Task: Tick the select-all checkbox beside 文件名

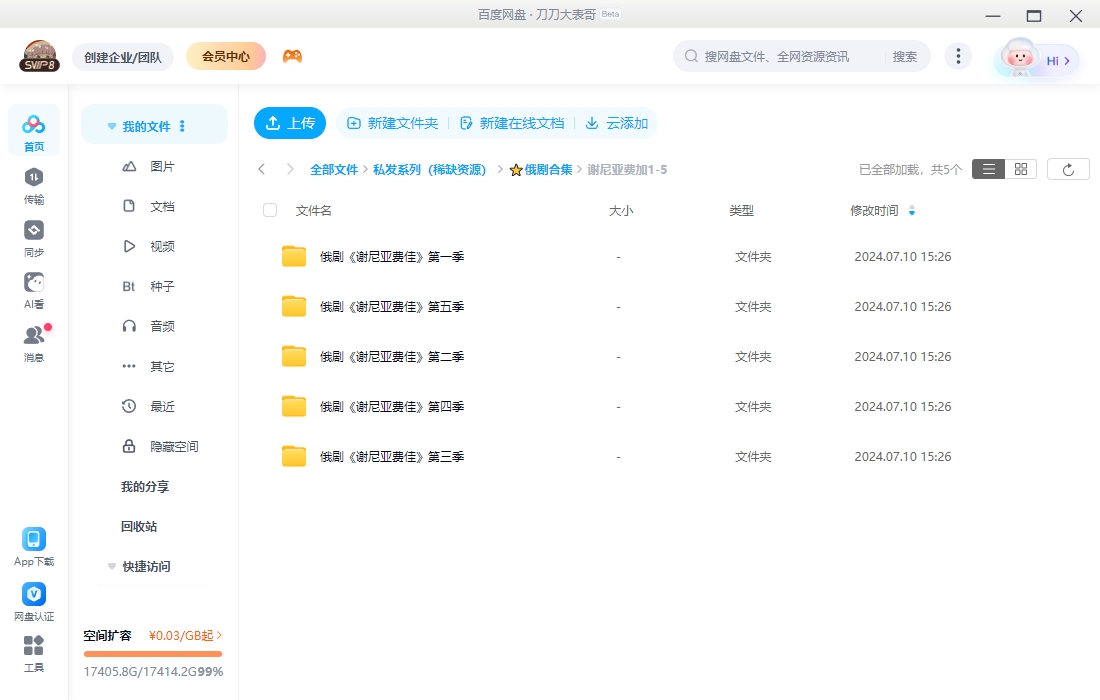Action: [x=270, y=210]
